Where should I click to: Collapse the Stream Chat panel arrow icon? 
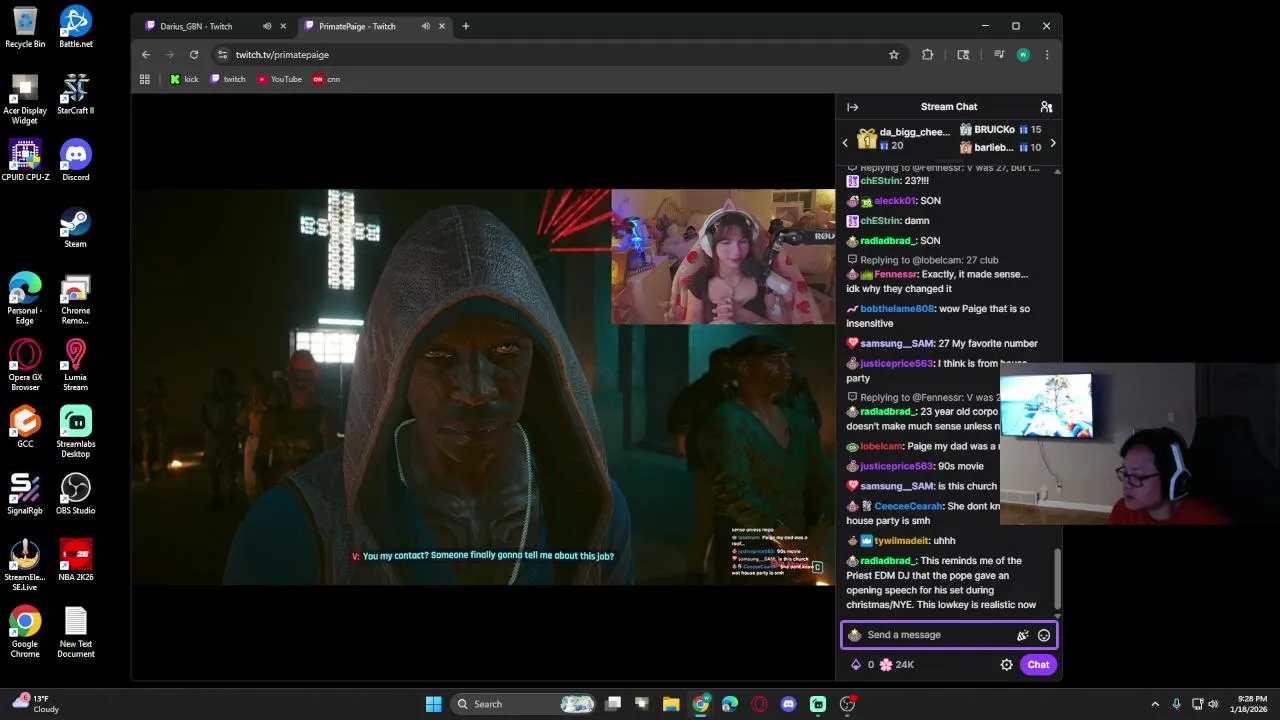coord(852,107)
